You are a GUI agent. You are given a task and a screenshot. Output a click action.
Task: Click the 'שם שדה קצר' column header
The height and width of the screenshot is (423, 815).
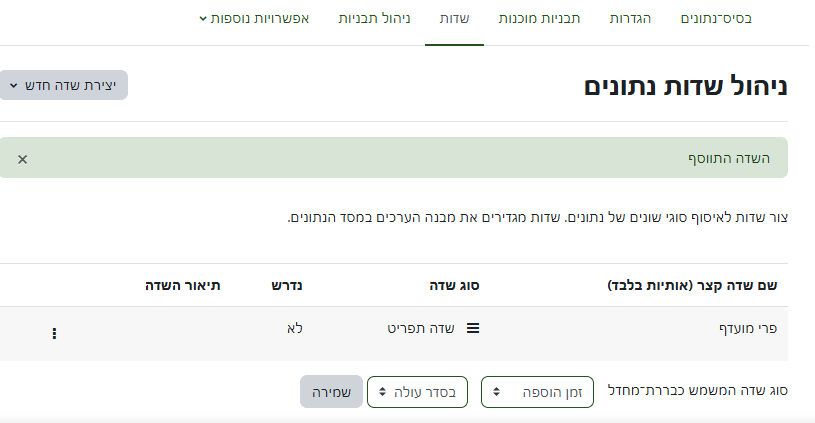pyautogui.click(x=692, y=285)
